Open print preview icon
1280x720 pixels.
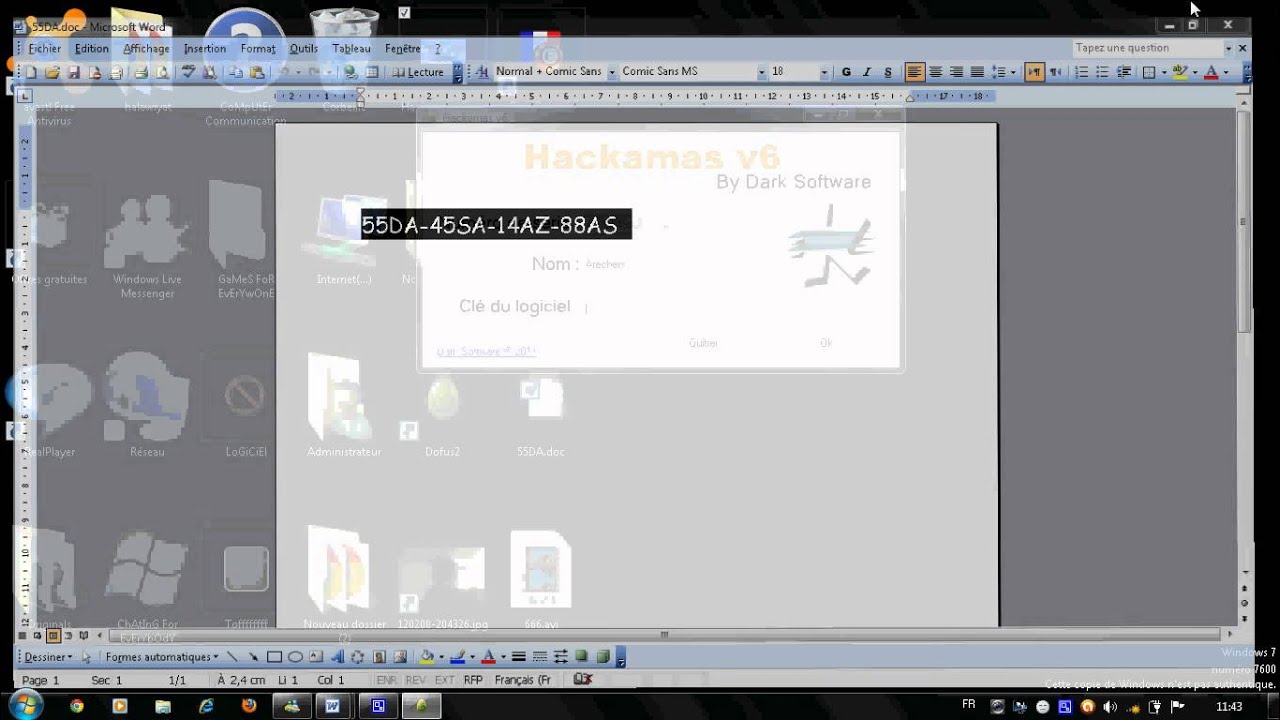pyautogui.click(x=162, y=72)
